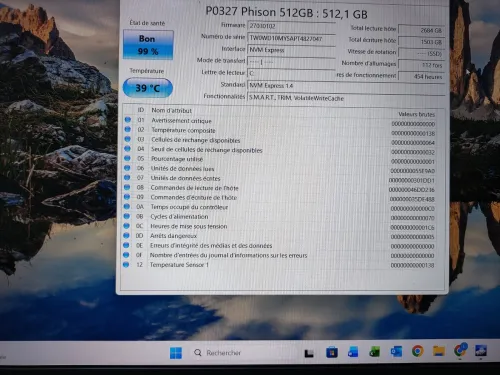Click the Firmware value field
Viewport: 500px width, 375px height.
[x=291, y=26]
